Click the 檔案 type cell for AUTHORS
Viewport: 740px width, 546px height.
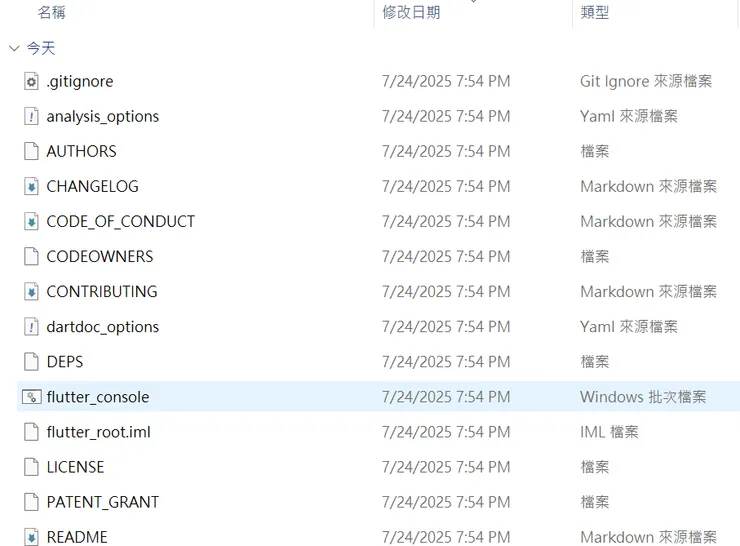[x=595, y=151]
